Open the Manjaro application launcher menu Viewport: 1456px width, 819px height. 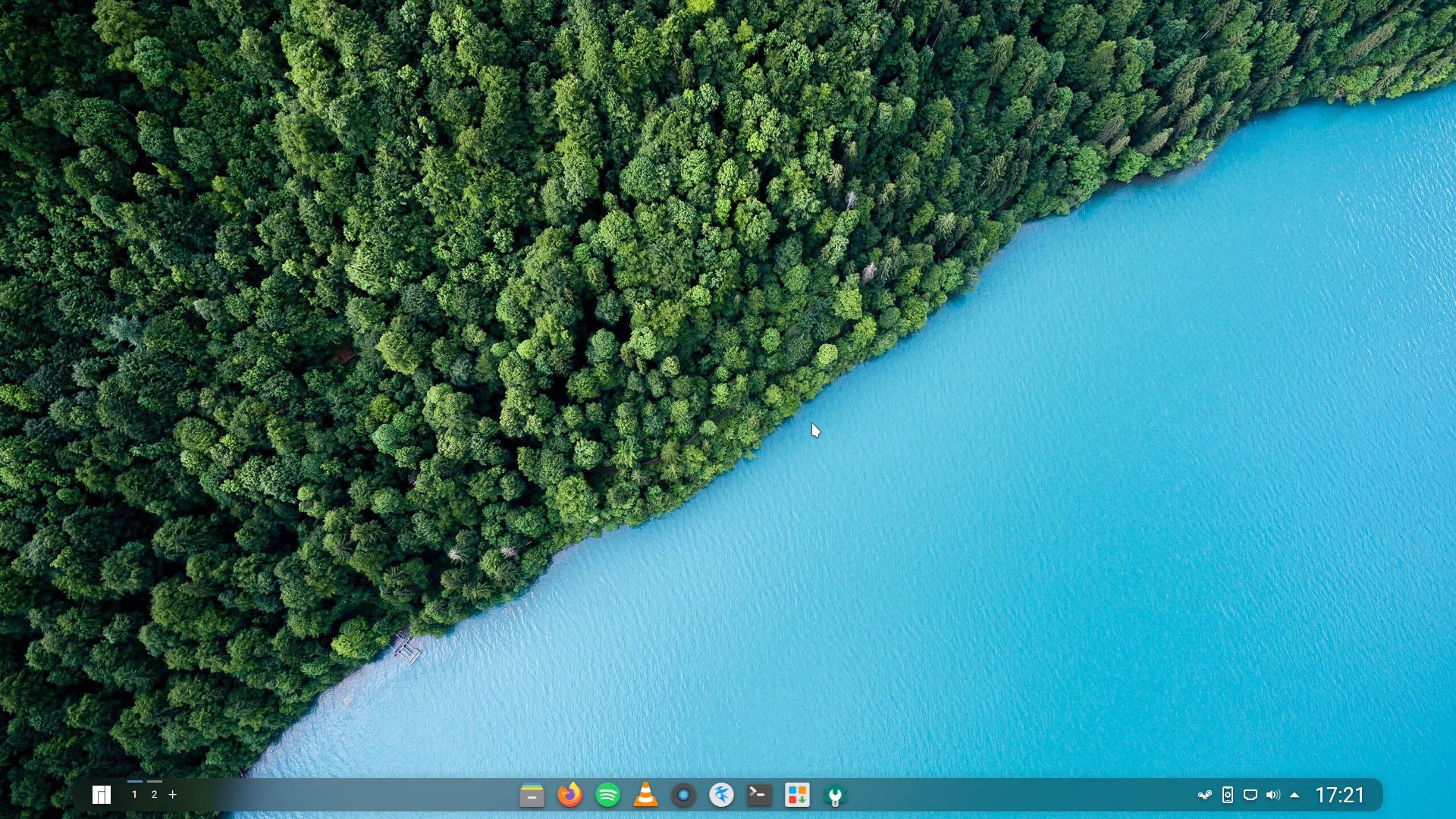[102, 795]
